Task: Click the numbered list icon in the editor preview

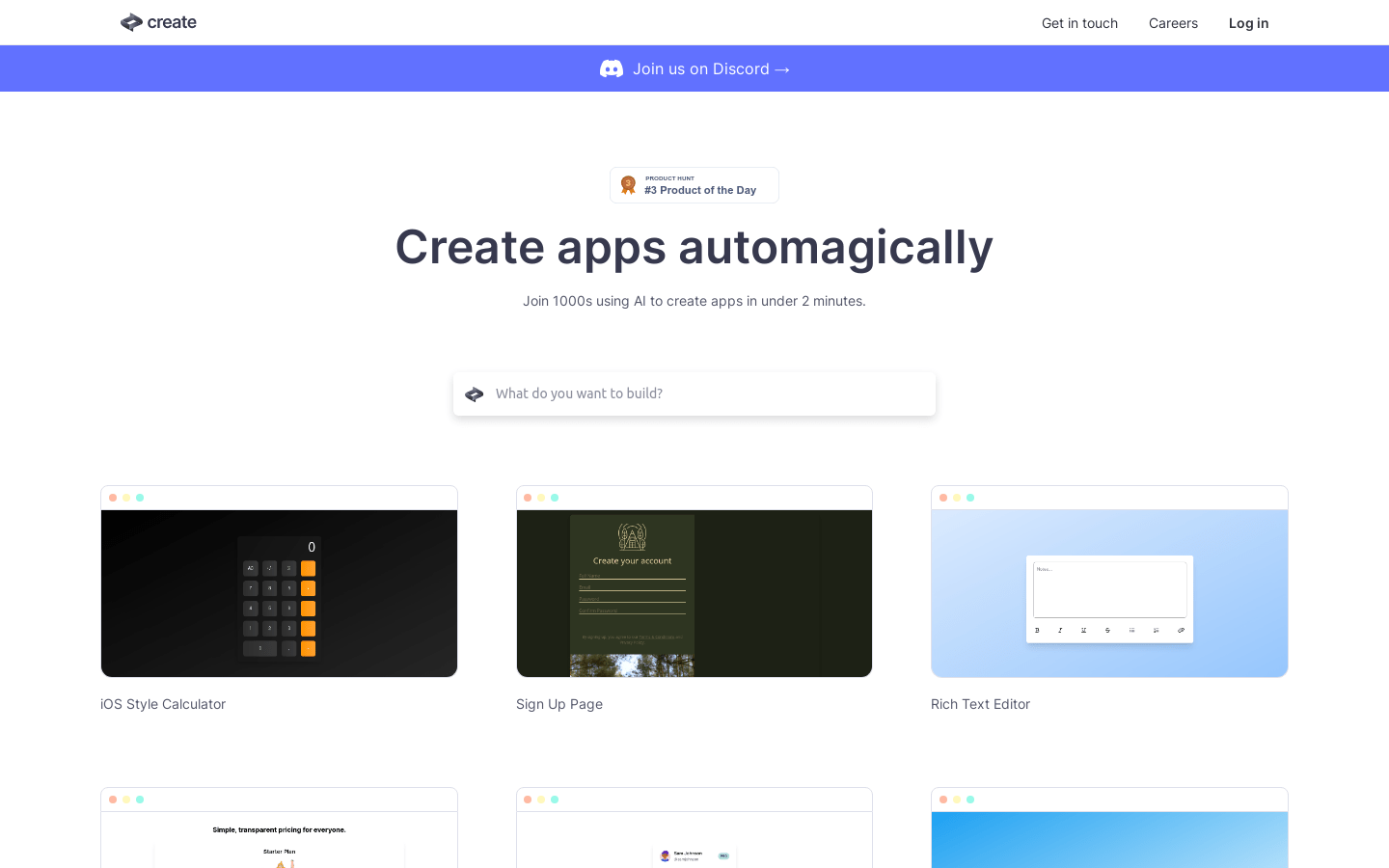Action: click(x=1157, y=630)
